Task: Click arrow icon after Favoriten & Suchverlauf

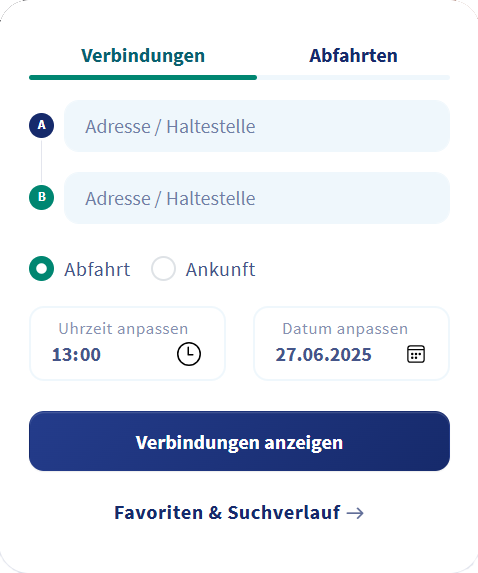Action: [x=355, y=513]
